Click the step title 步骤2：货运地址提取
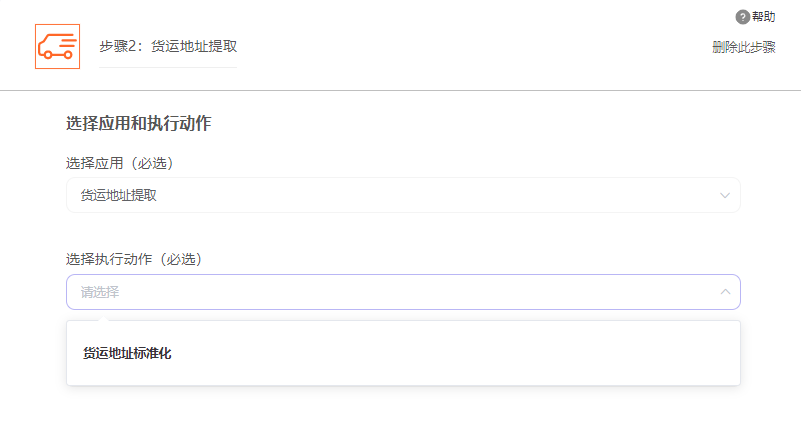801x432 pixels. 168,46
